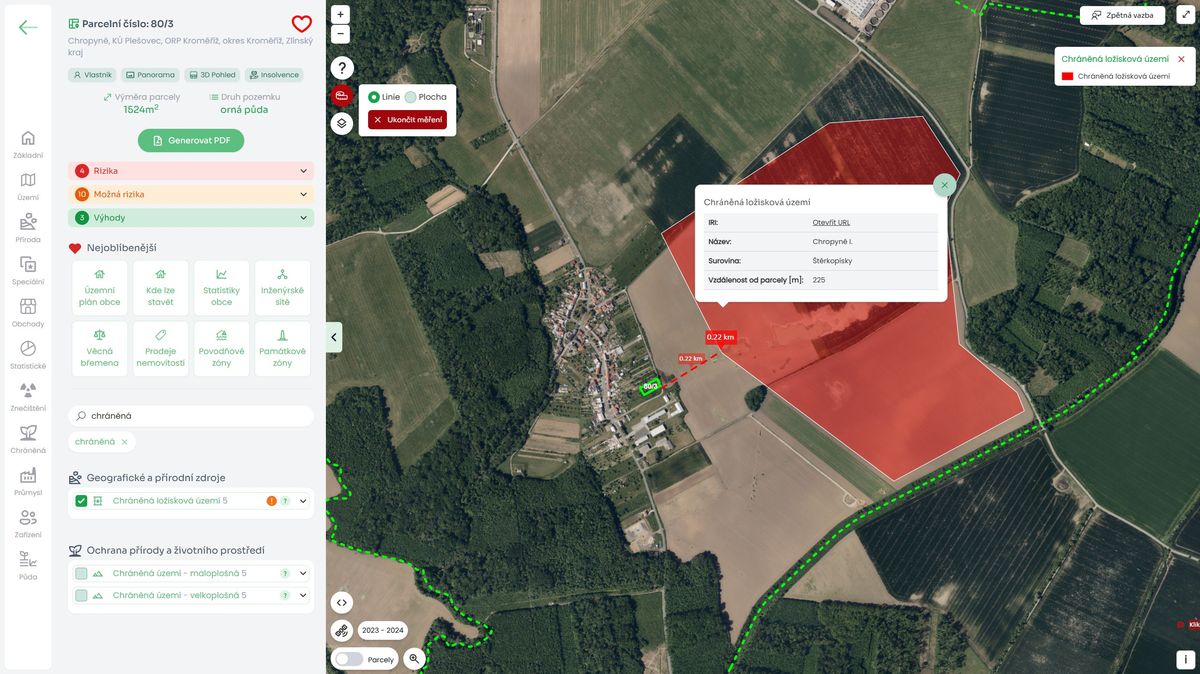The image size is (1200, 674).
Task: Open the Obchody sidebar section
Action: pyautogui.click(x=28, y=313)
